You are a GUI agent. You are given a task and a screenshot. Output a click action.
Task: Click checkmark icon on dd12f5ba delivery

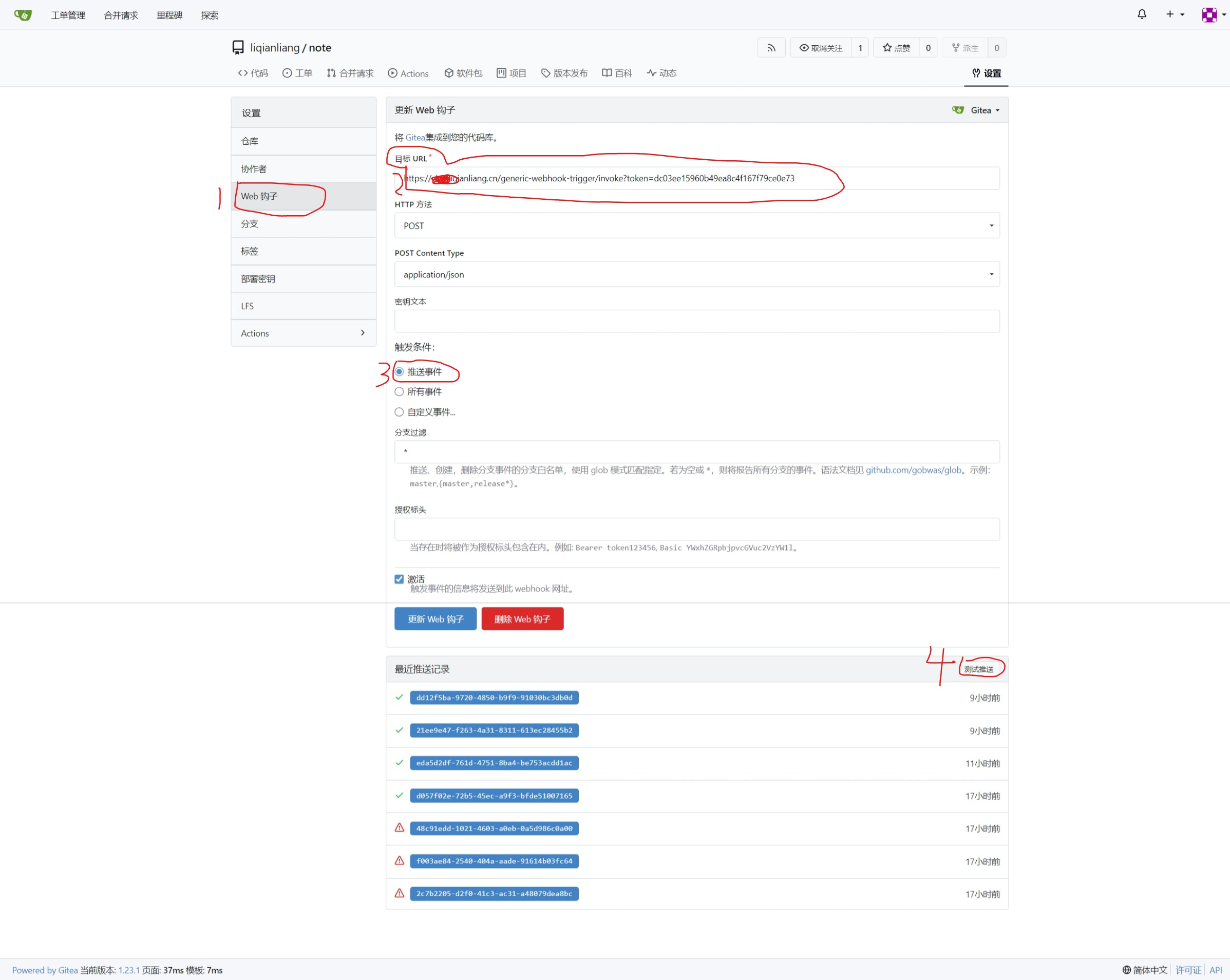point(400,697)
